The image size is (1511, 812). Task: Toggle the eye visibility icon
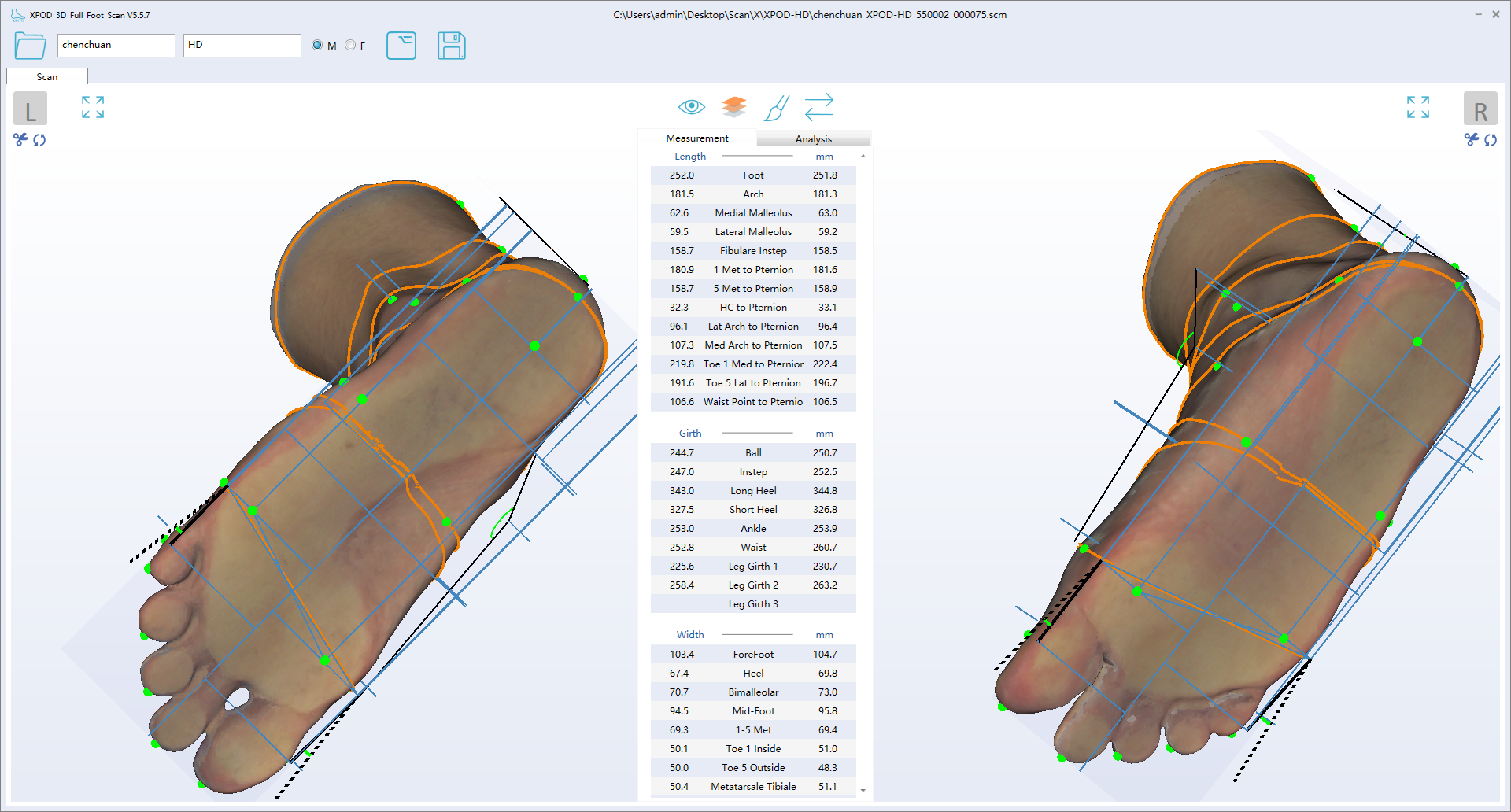point(691,106)
